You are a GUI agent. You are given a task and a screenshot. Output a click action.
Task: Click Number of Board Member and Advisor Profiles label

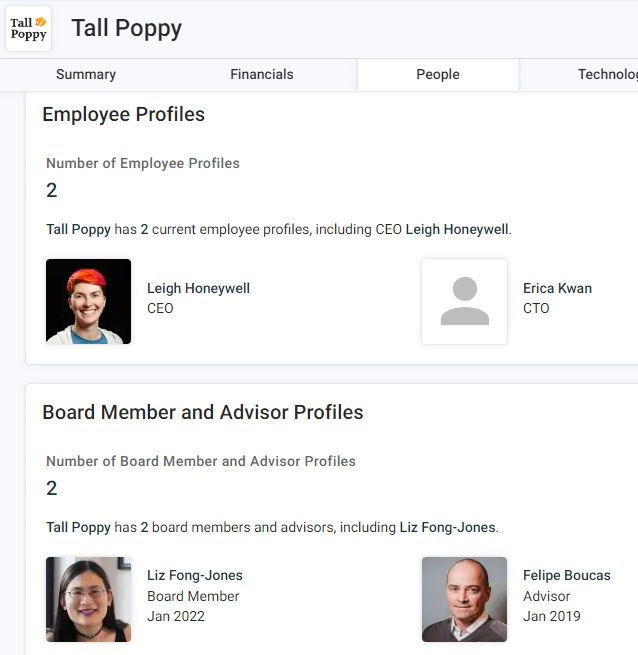(x=201, y=461)
